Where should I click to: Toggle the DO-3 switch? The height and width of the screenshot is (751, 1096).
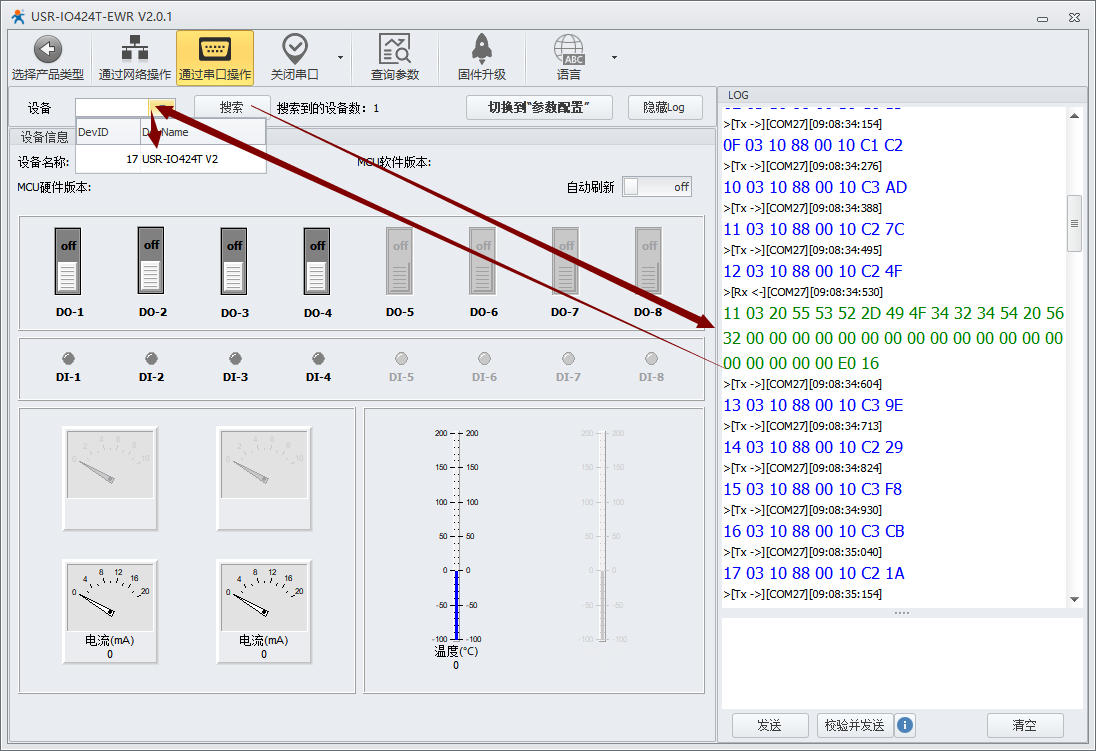click(234, 262)
